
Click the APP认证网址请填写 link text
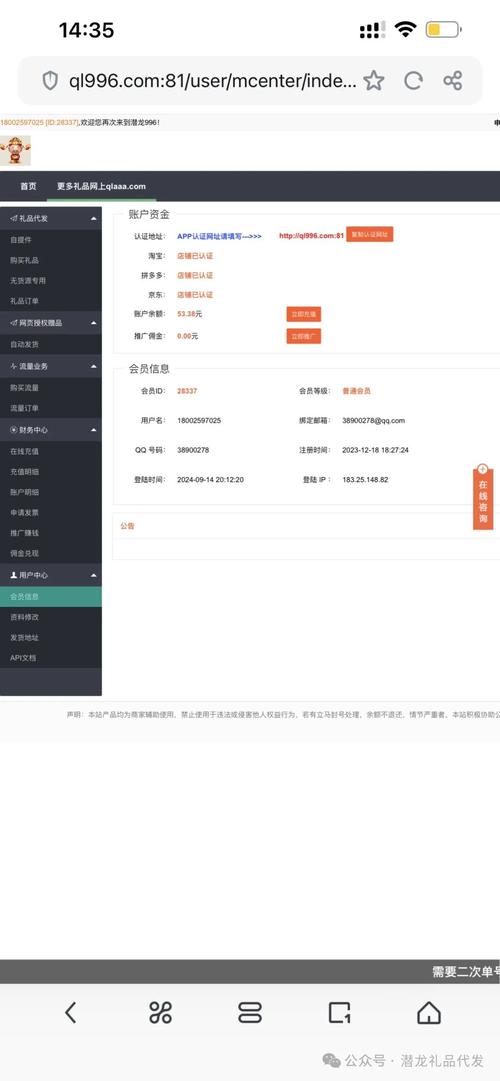tap(219, 236)
